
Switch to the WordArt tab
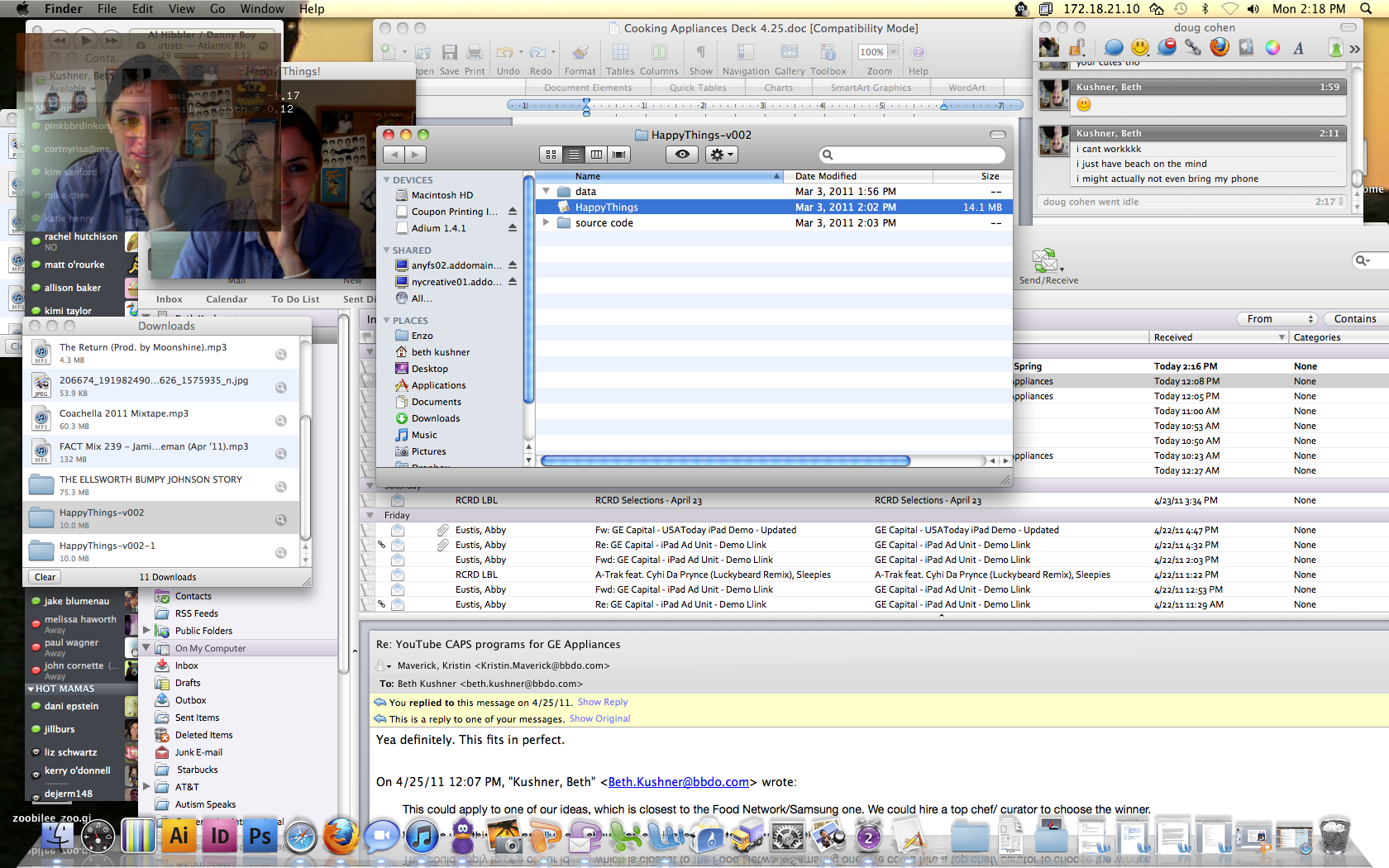click(967, 88)
